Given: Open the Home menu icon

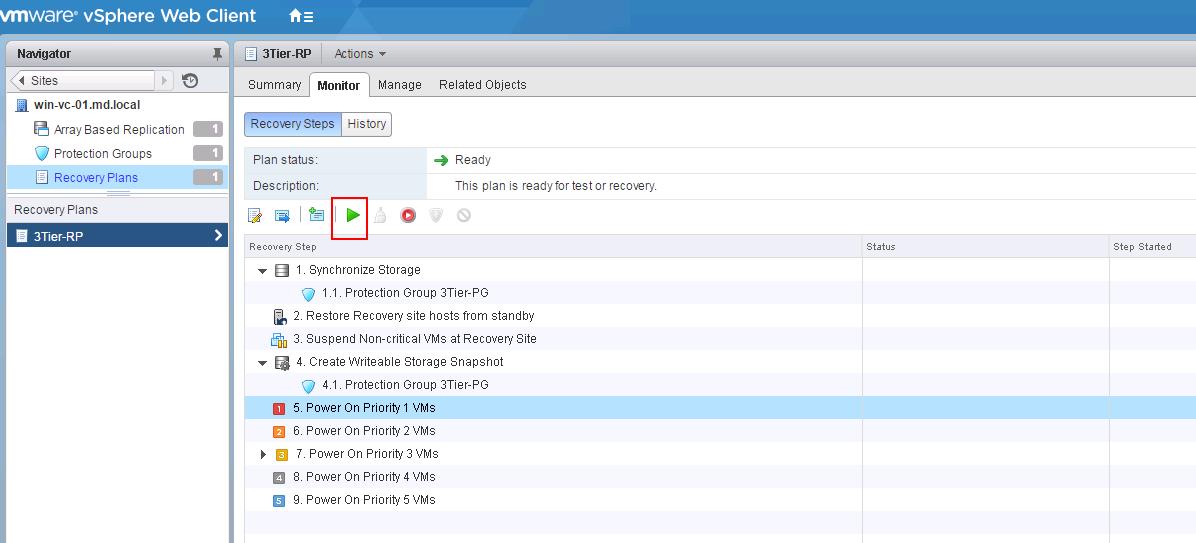Looking at the screenshot, I should 301,16.
